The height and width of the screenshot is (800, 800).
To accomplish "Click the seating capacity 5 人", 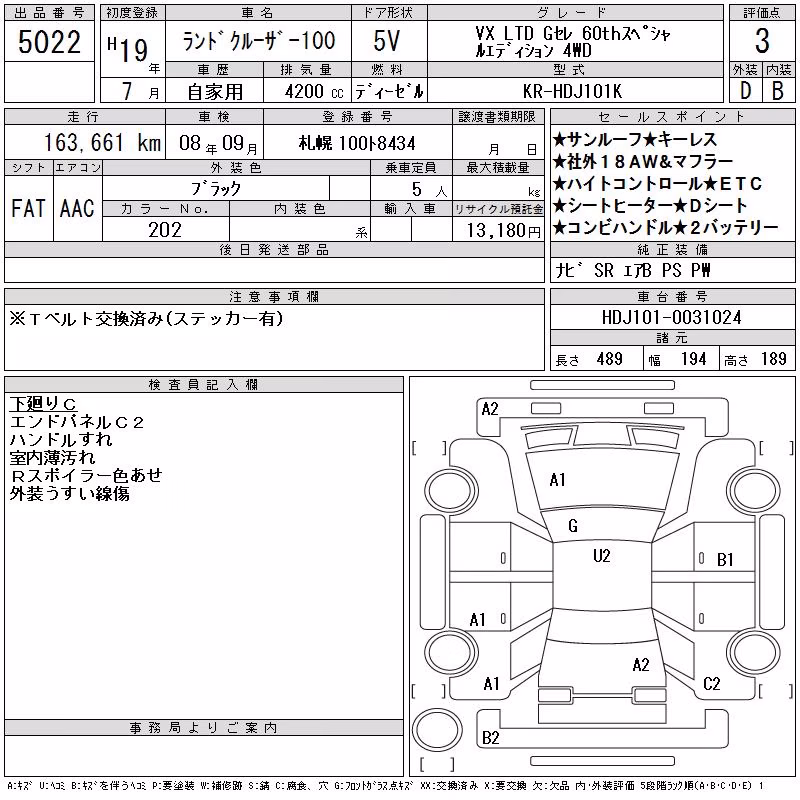I will (429, 190).
